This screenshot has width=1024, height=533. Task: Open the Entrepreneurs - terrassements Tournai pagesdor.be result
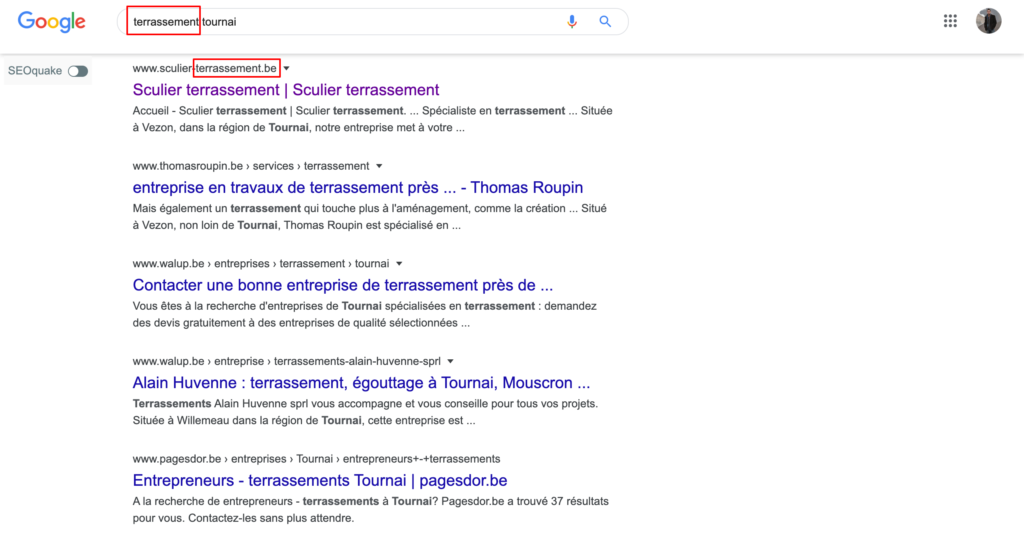[320, 481]
